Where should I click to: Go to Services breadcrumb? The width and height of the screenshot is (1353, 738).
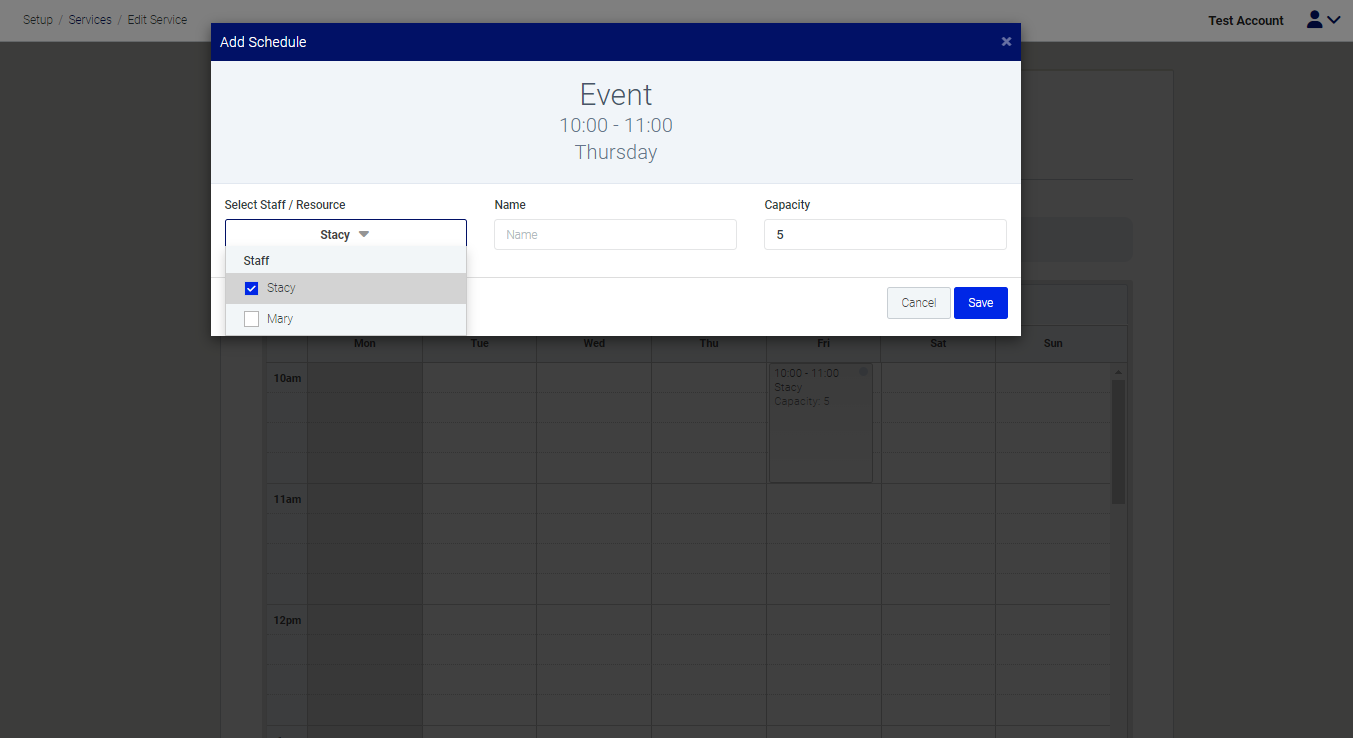tap(90, 20)
